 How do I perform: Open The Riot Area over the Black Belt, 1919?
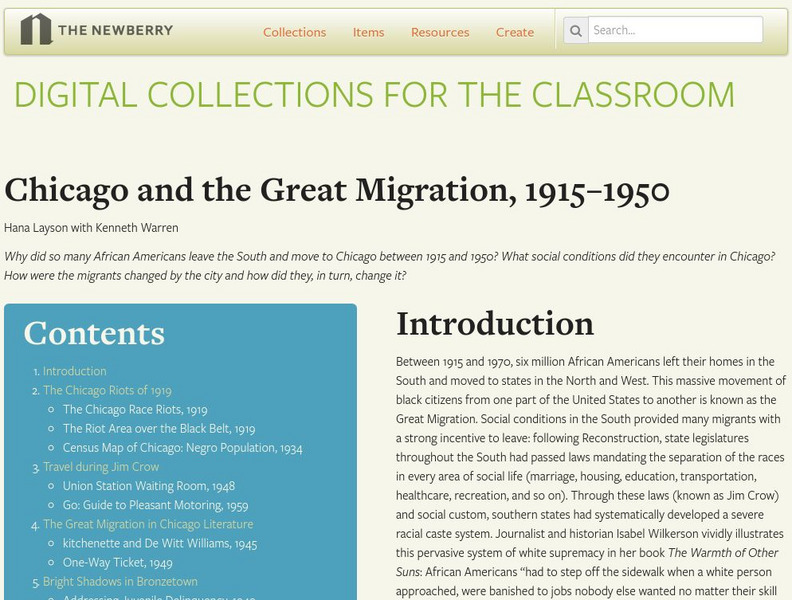159,429
